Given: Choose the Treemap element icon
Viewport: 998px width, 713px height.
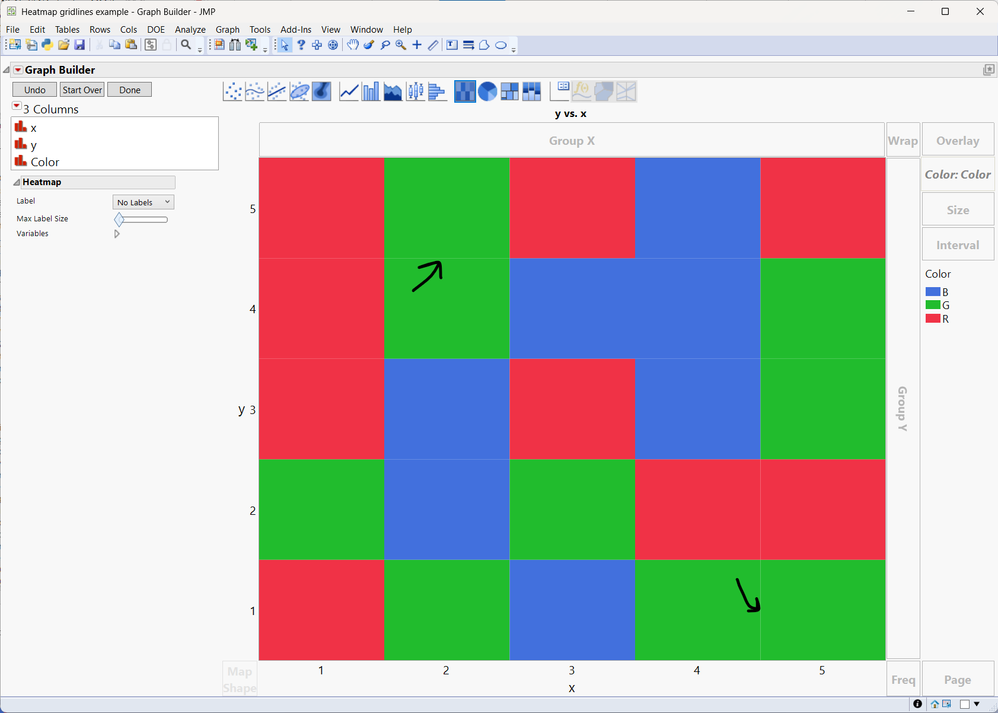Looking at the screenshot, I should click(x=508, y=91).
